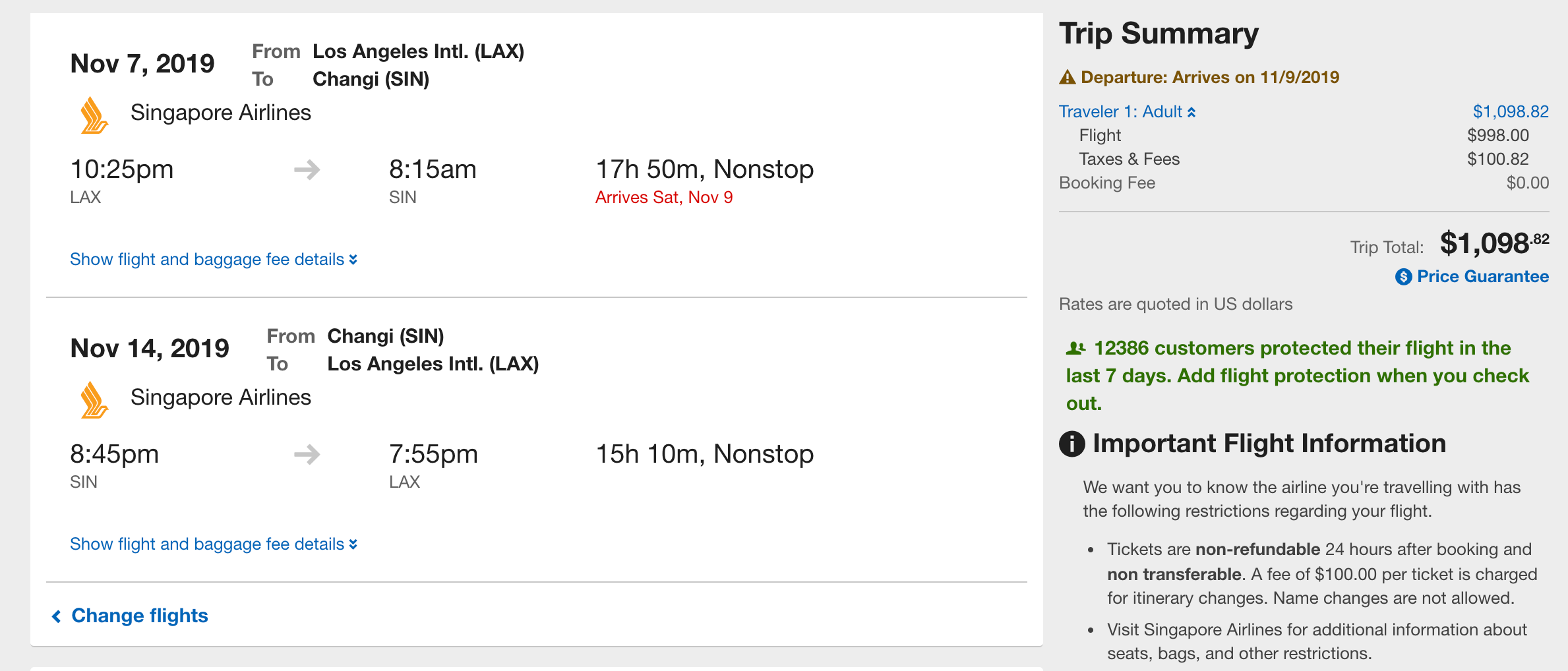Expand the Nov 14 flight and baggage fee details
The image size is (1568, 671).
pos(213,544)
